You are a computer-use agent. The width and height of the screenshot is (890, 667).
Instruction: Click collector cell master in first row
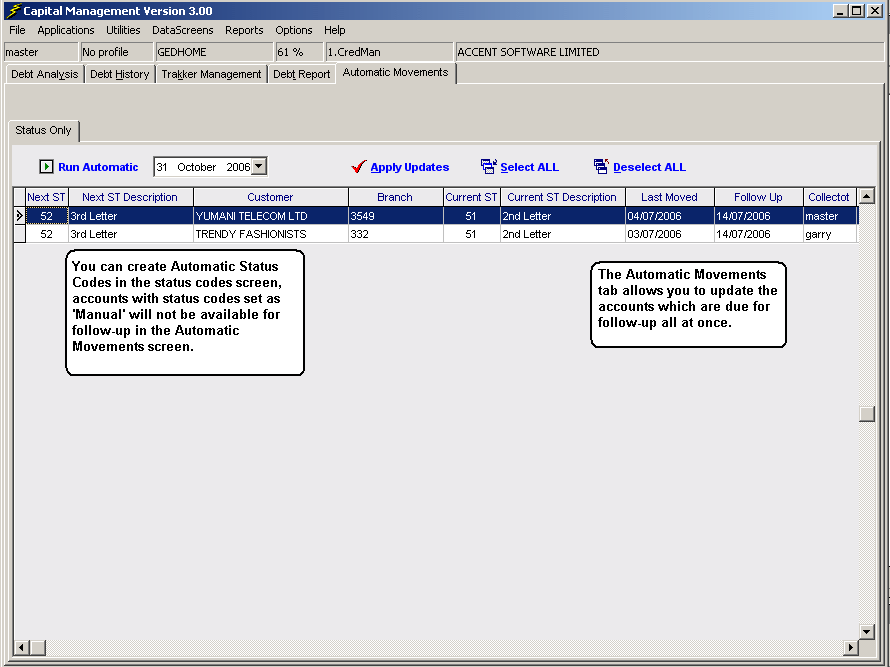pyautogui.click(x=830, y=216)
